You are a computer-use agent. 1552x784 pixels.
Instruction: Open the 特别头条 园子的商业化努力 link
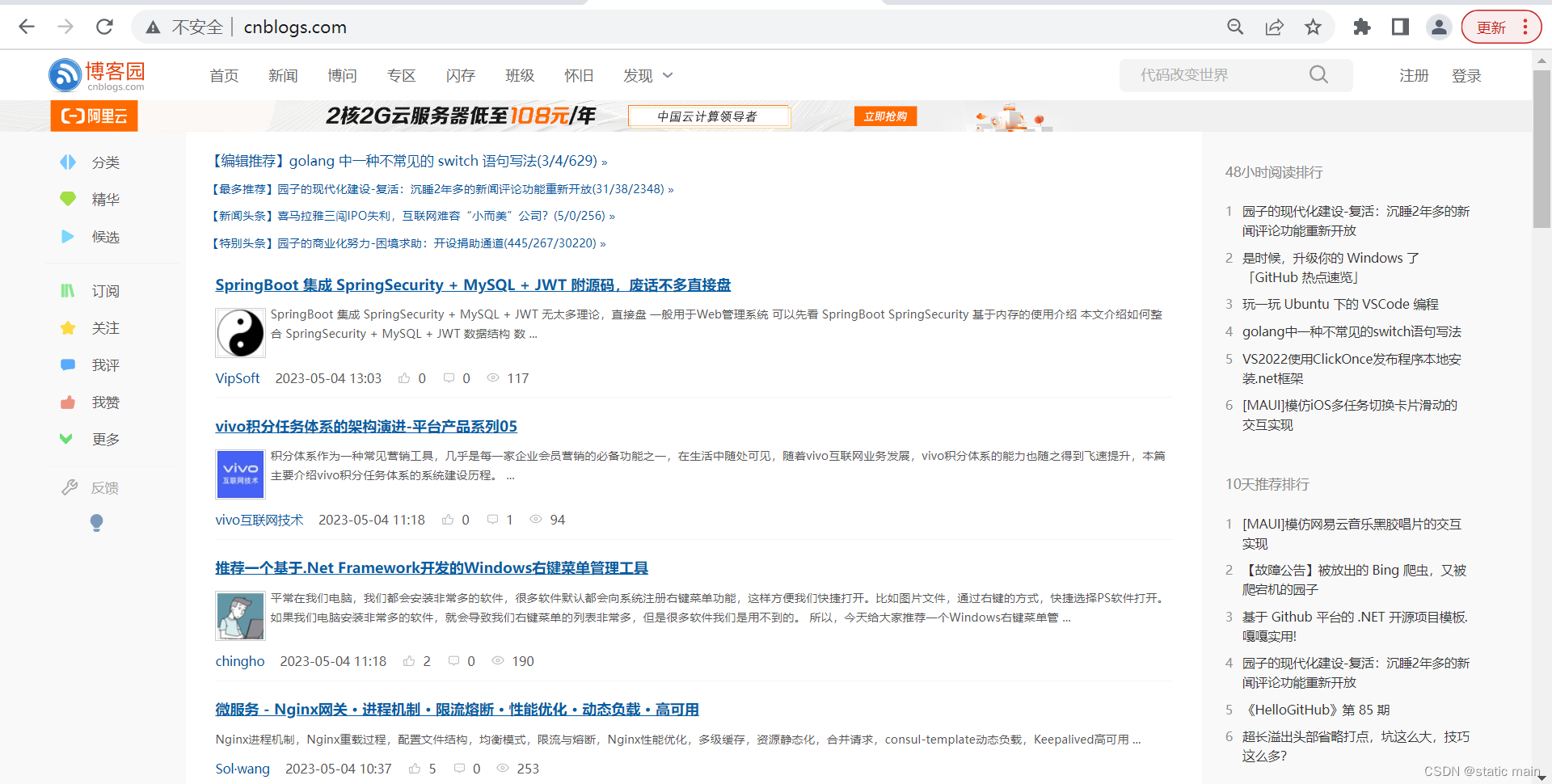point(408,243)
